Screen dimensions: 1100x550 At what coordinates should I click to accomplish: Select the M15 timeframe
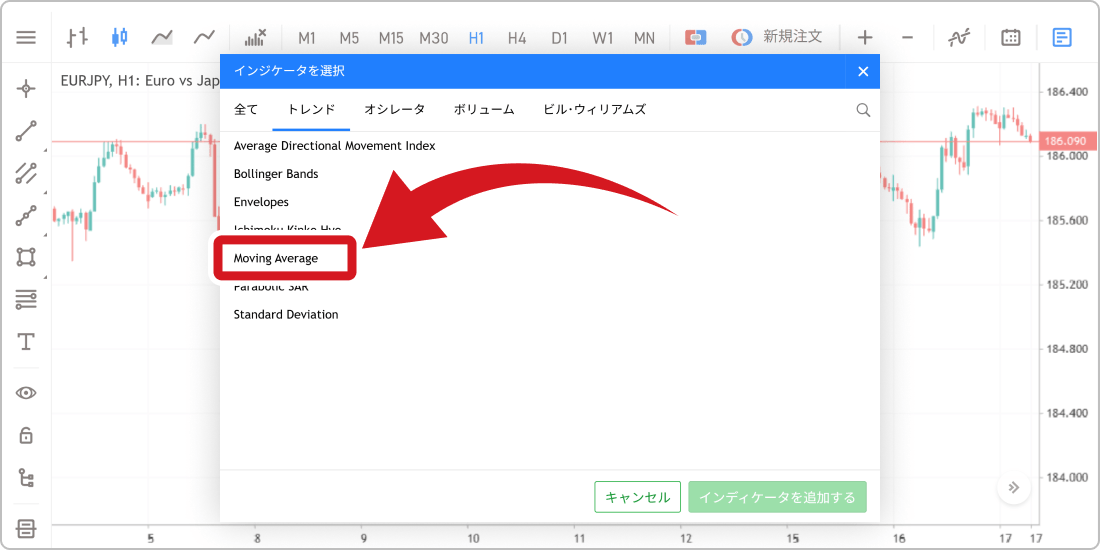391,38
